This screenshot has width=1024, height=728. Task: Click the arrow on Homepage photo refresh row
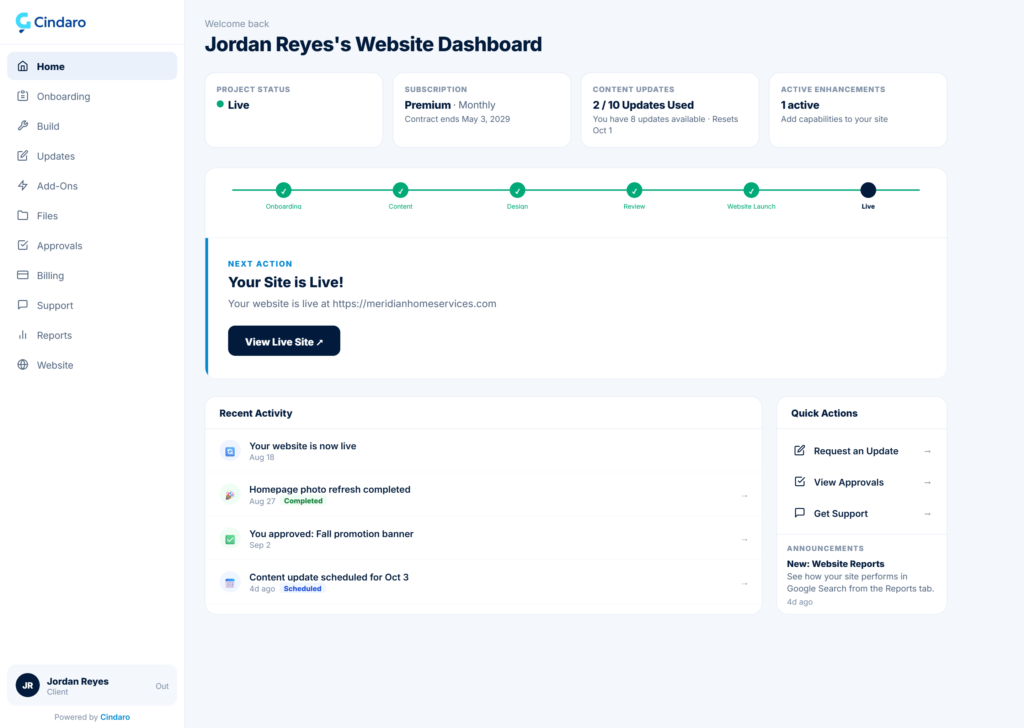coord(744,496)
